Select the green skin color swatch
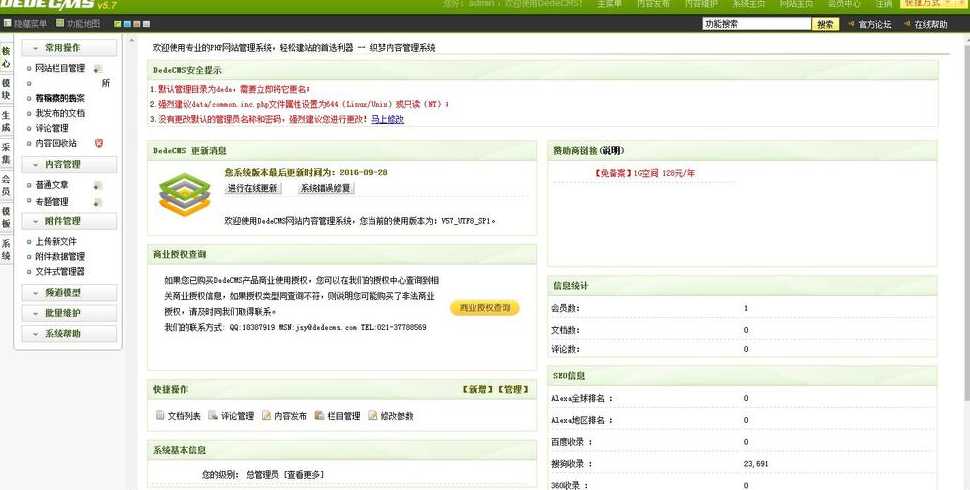970x490 pixels. (x=118, y=24)
